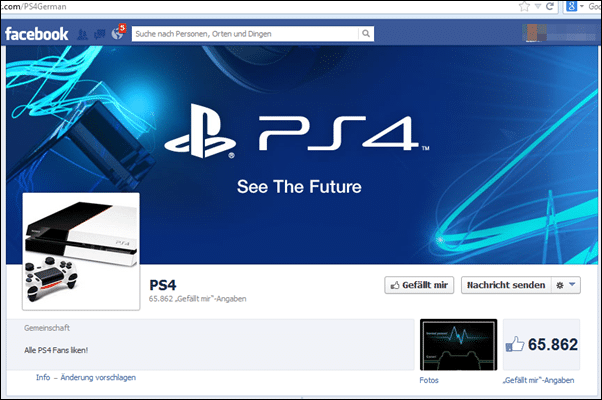Click 'Alle PS4 Fans liken!' description
Viewport: 602px width, 400px height.
coord(56,350)
